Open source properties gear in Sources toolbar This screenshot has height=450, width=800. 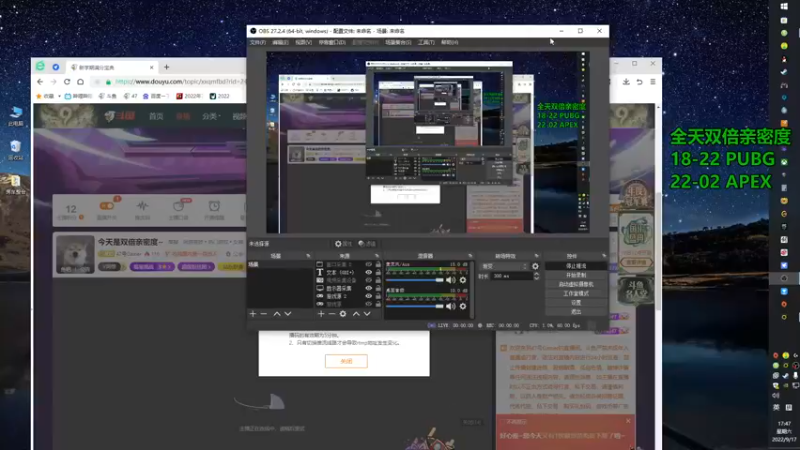pyautogui.click(x=343, y=314)
